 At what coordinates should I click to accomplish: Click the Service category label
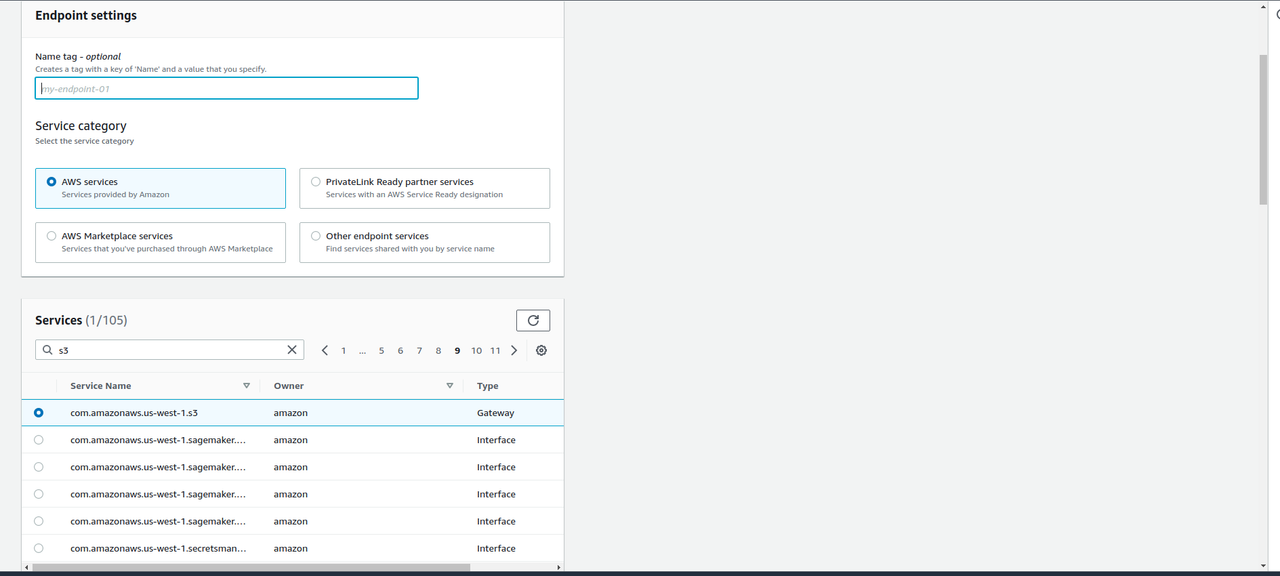coord(81,126)
